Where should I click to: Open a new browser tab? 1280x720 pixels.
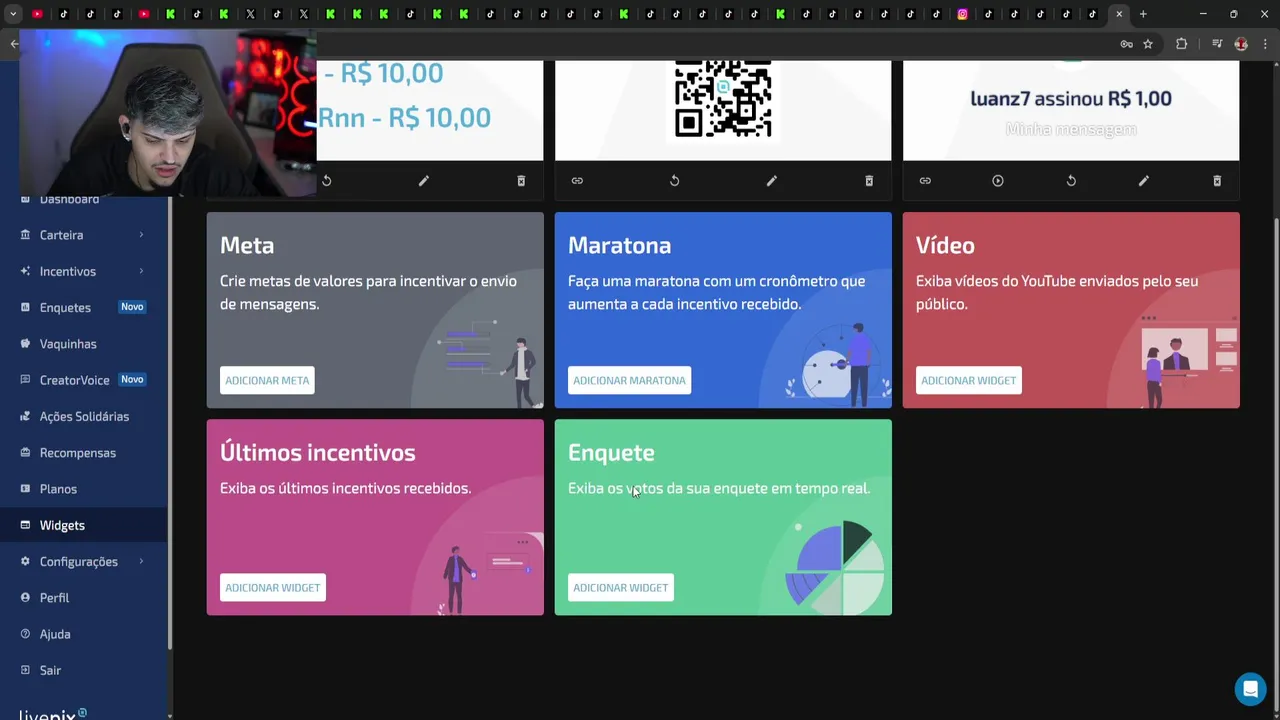coord(1143,14)
